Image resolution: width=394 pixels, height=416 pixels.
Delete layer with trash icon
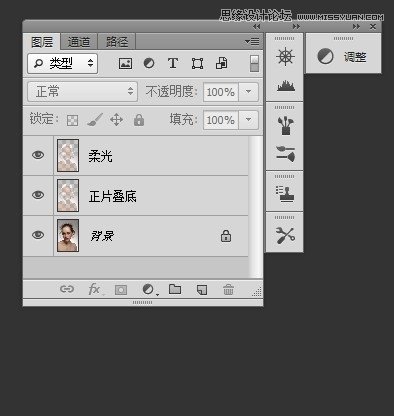(228, 289)
